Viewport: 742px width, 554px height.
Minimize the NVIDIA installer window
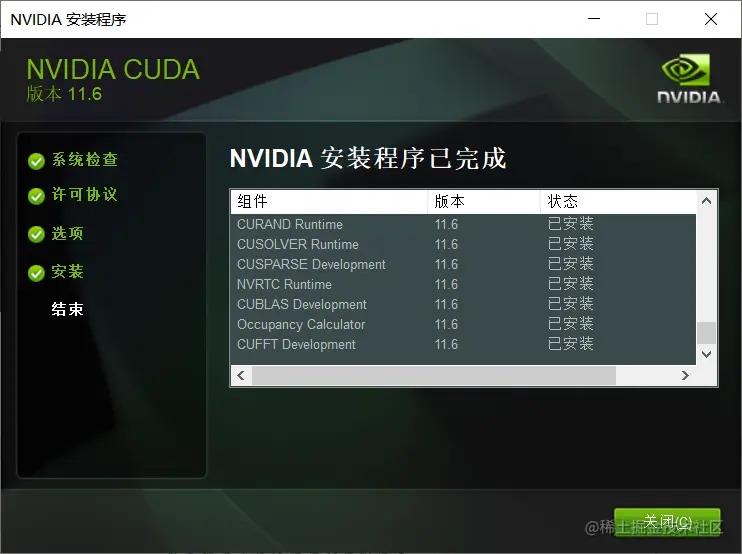594,19
